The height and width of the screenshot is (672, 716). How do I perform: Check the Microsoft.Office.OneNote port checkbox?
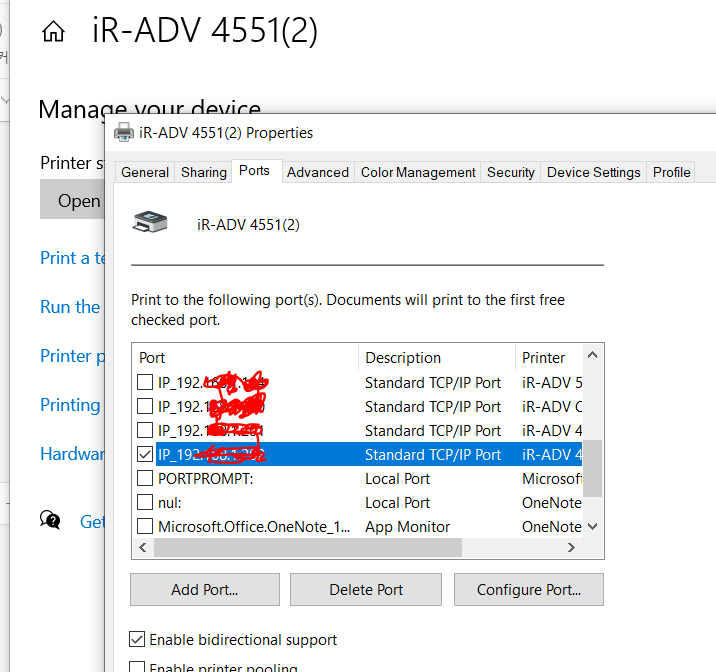coord(145,526)
